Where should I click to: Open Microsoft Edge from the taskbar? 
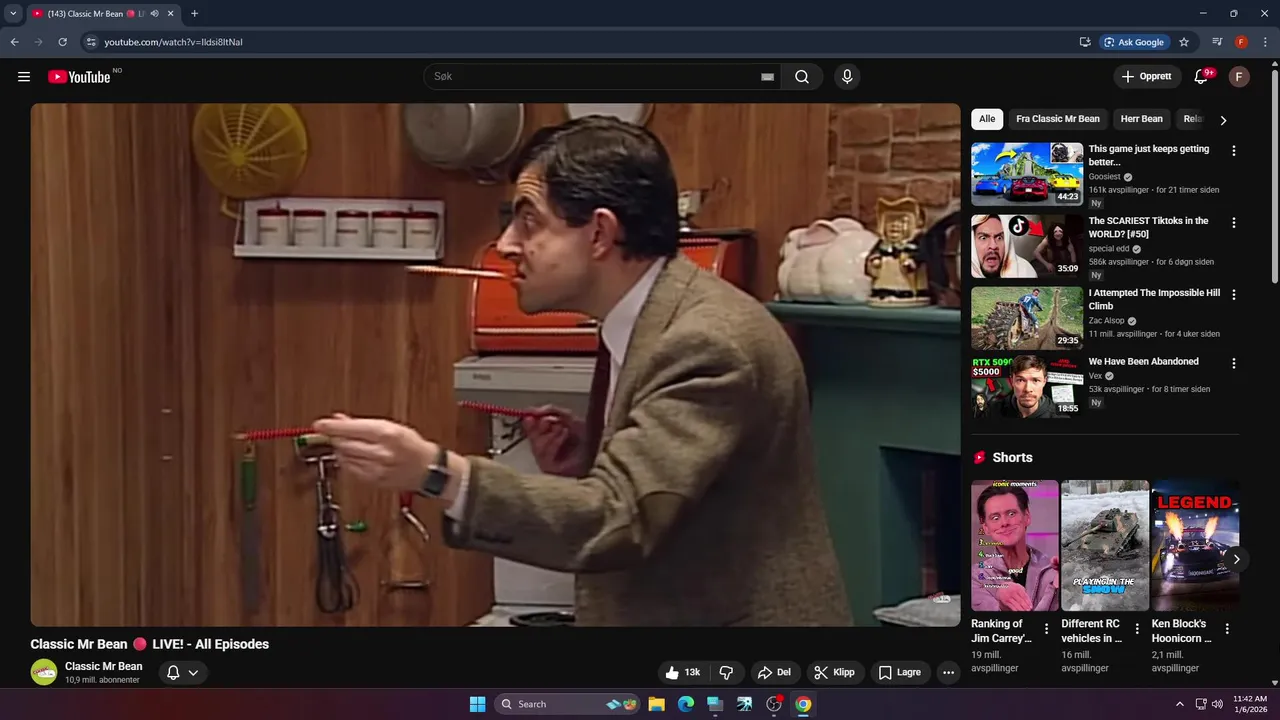point(686,704)
